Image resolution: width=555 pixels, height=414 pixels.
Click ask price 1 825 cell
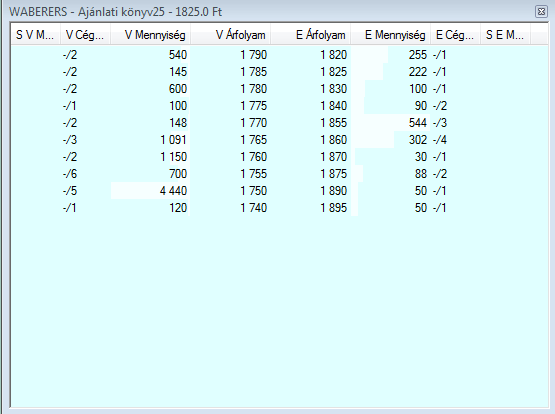click(x=333, y=72)
